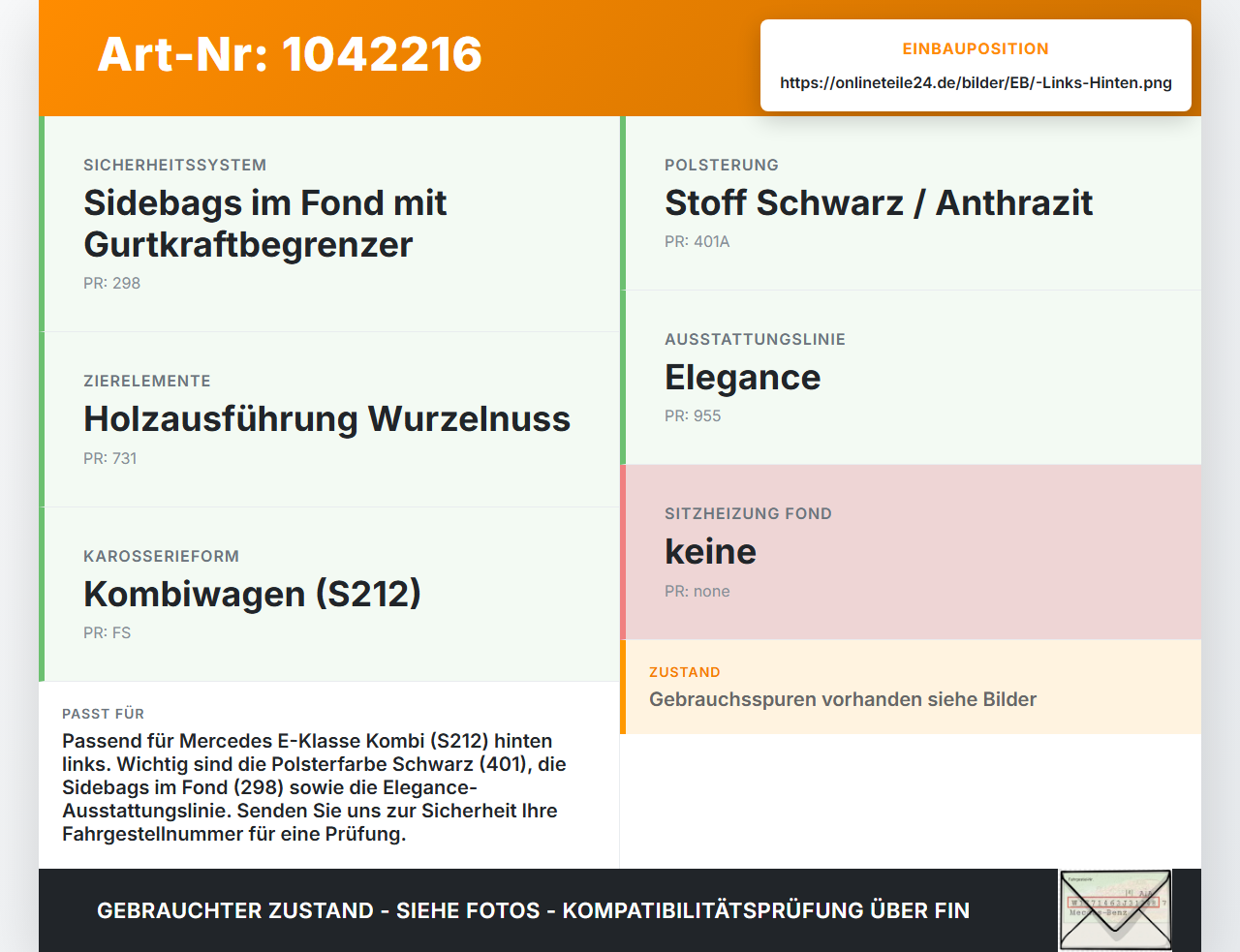Click PR: 401A code text

pos(697,241)
